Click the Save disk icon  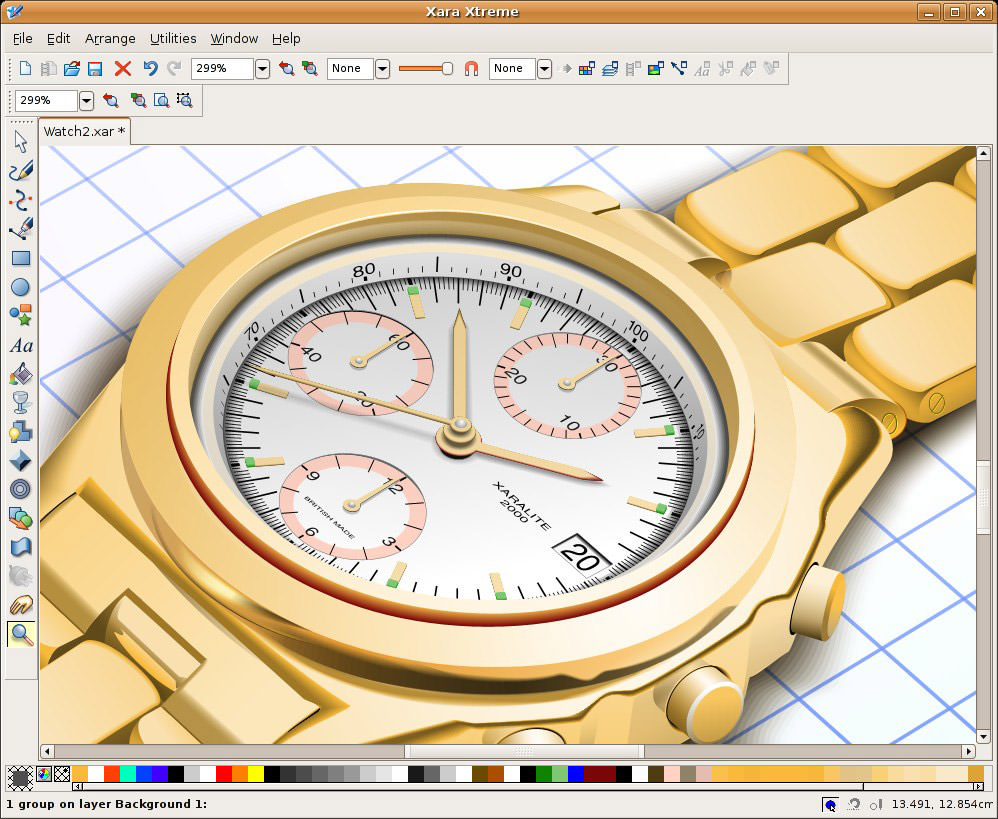96,69
